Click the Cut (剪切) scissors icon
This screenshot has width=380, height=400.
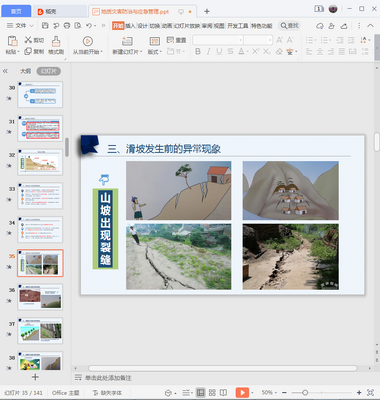[x=28, y=40]
